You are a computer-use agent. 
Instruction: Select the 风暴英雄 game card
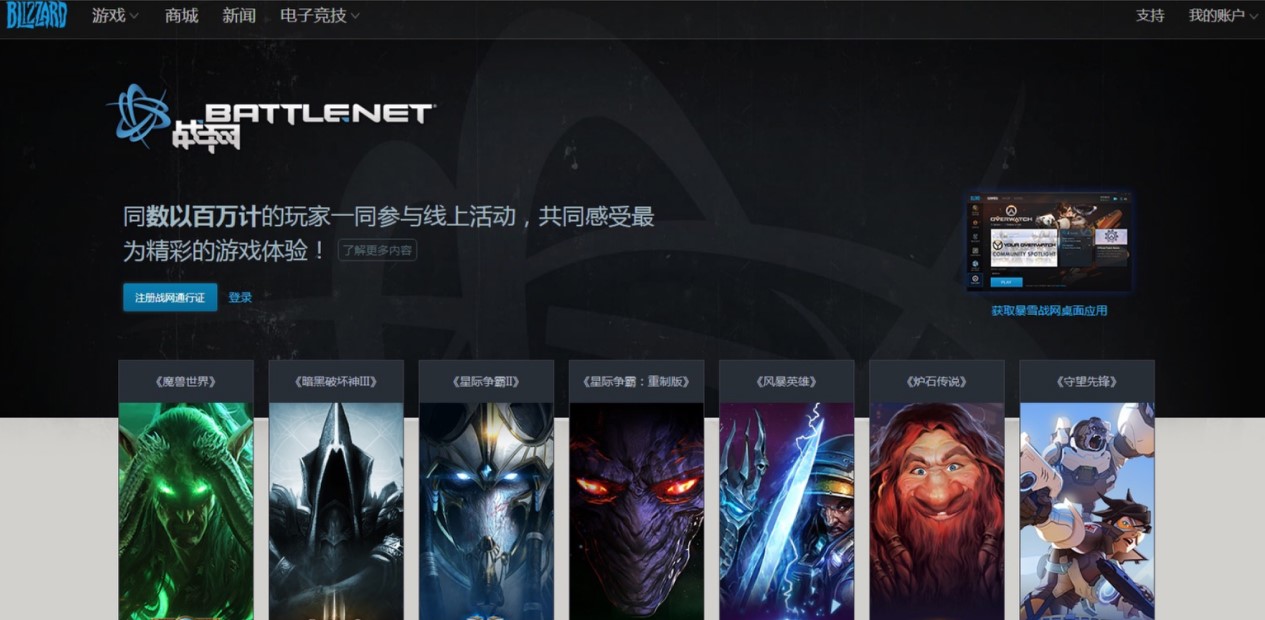click(786, 490)
